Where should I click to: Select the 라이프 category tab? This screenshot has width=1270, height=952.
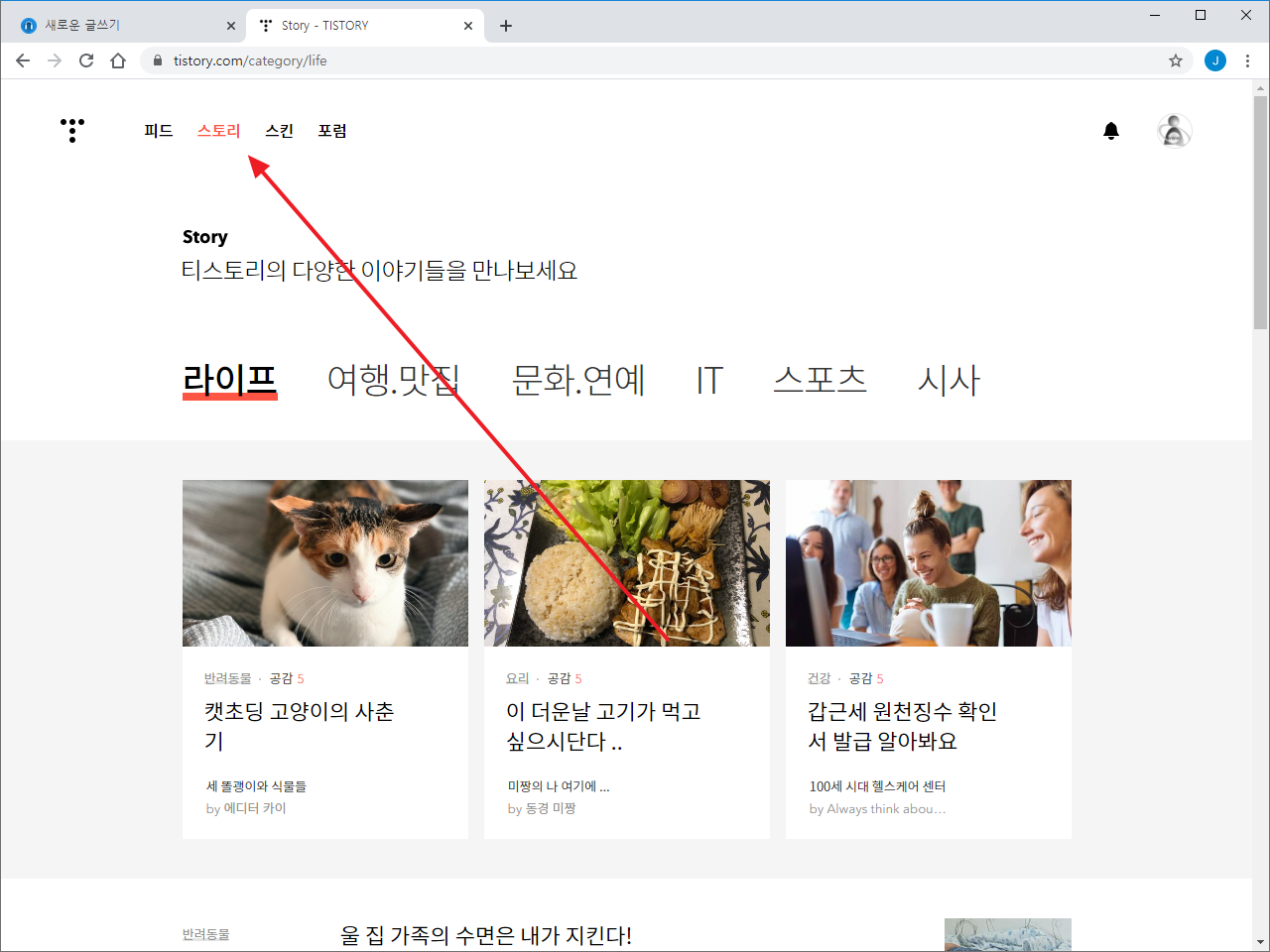point(230,381)
